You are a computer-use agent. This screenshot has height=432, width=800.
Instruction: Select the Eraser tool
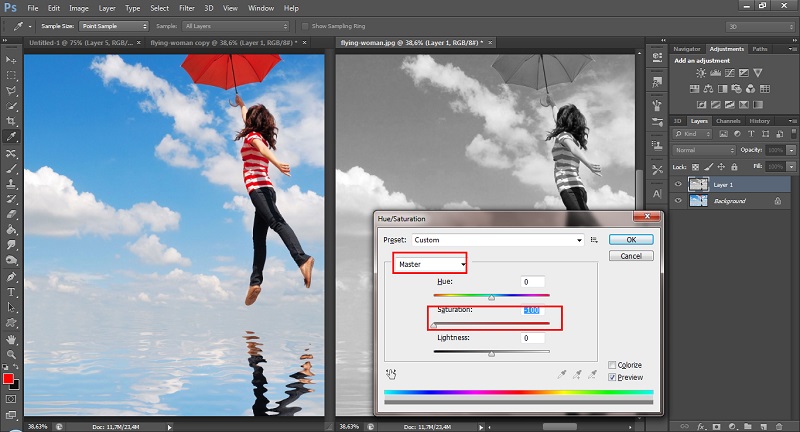11,214
